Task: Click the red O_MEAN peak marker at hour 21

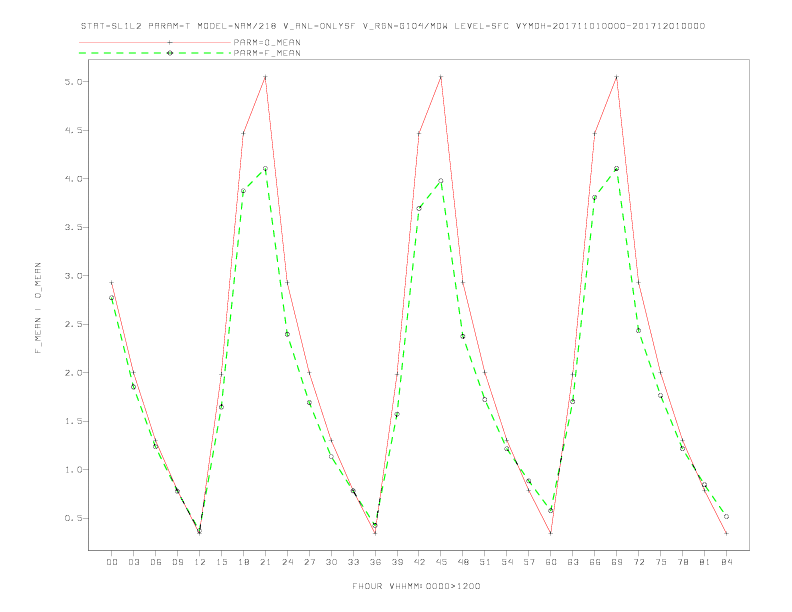Action: pos(265,77)
